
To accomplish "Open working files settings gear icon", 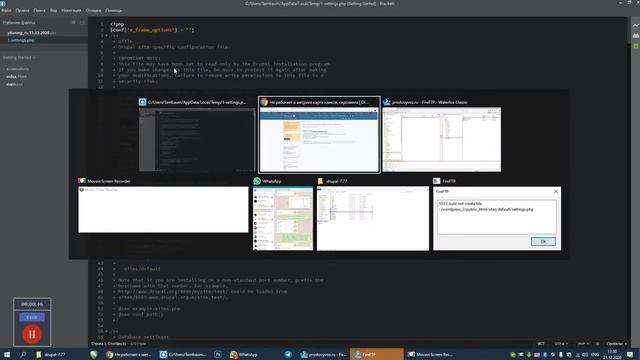I will click(x=73, y=22).
